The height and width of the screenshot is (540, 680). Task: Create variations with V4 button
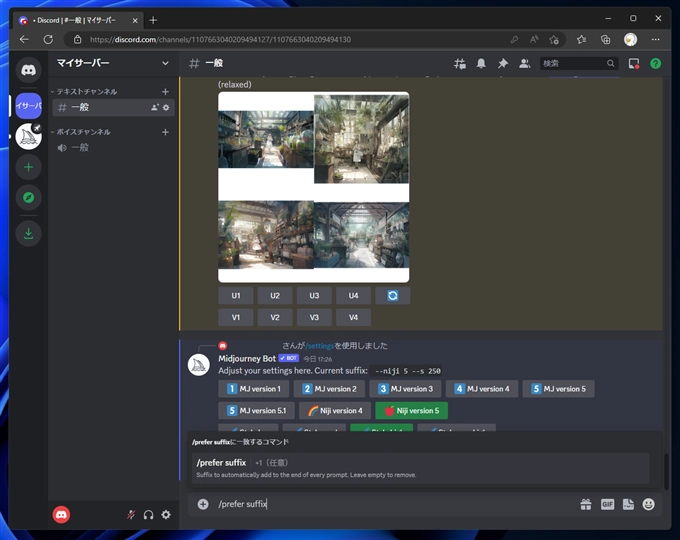pyautogui.click(x=353, y=317)
